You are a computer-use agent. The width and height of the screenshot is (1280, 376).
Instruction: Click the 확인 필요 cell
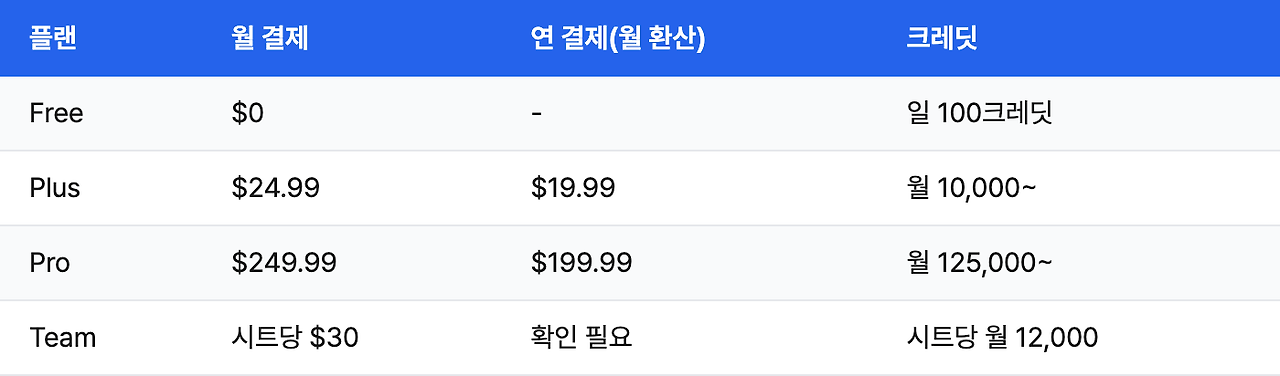[x=582, y=338]
